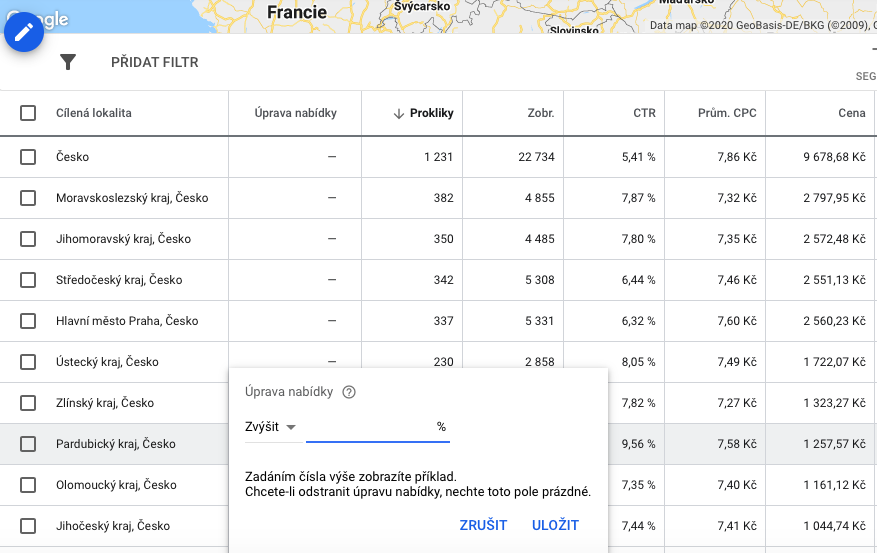Click the blue pencil edit button
Image resolution: width=877 pixels, height=553 pixels.
[24, 33]
